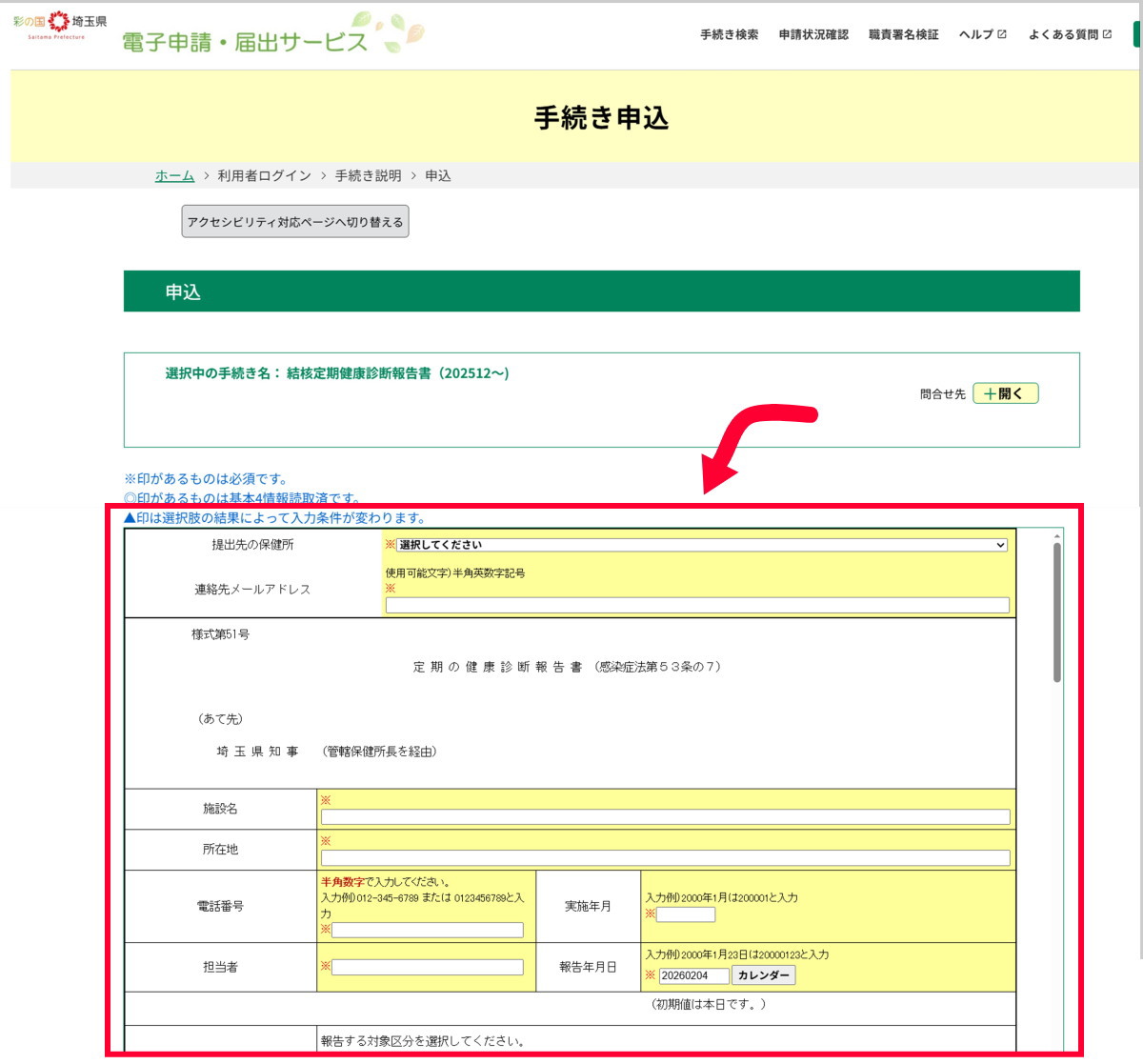Click the 実施年月 input field
Viewport: 1143px width, 1064px height.
click(686, 914)
